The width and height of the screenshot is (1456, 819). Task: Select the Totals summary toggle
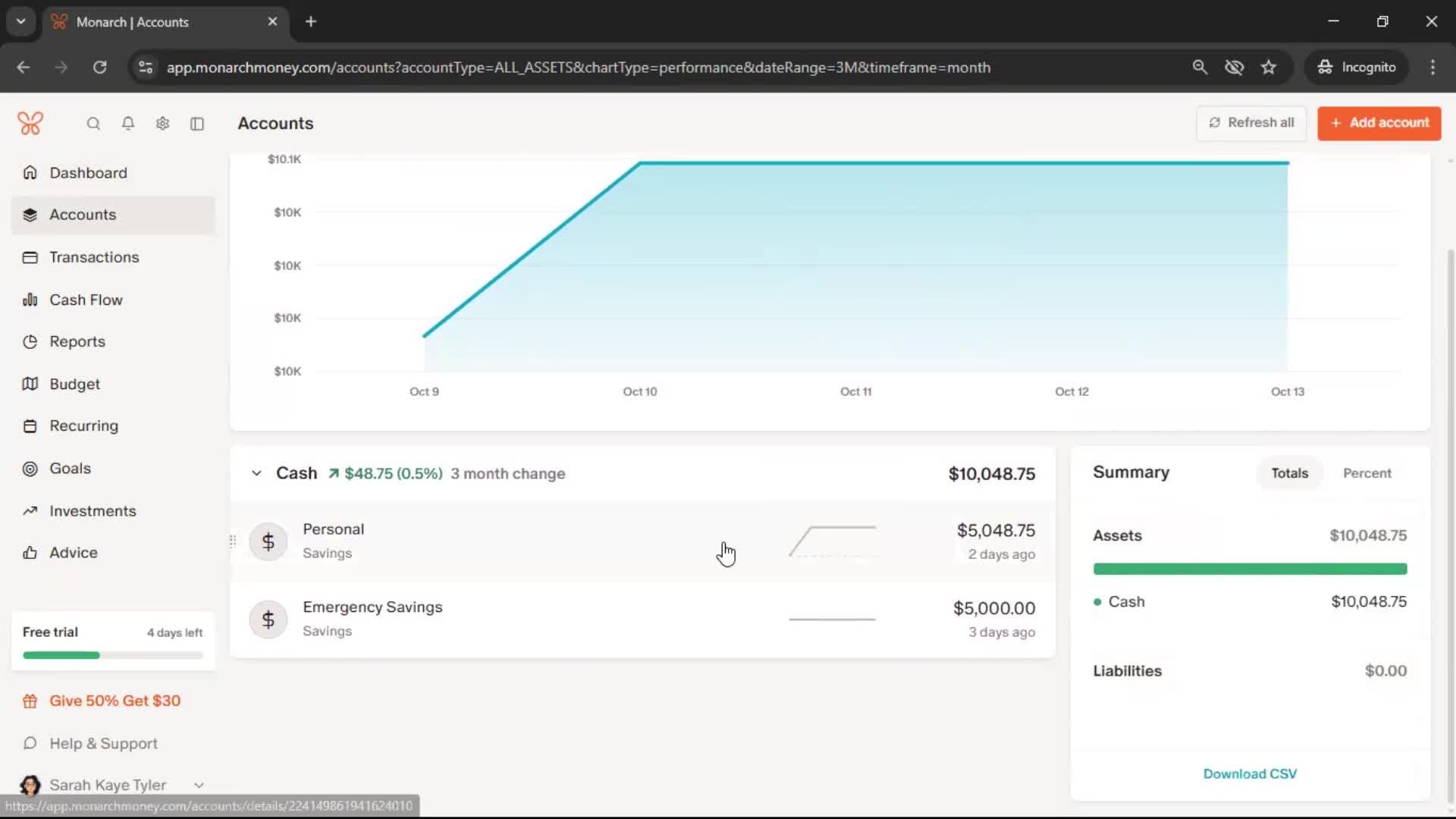pyautogui.click(x=1289, y=473)
